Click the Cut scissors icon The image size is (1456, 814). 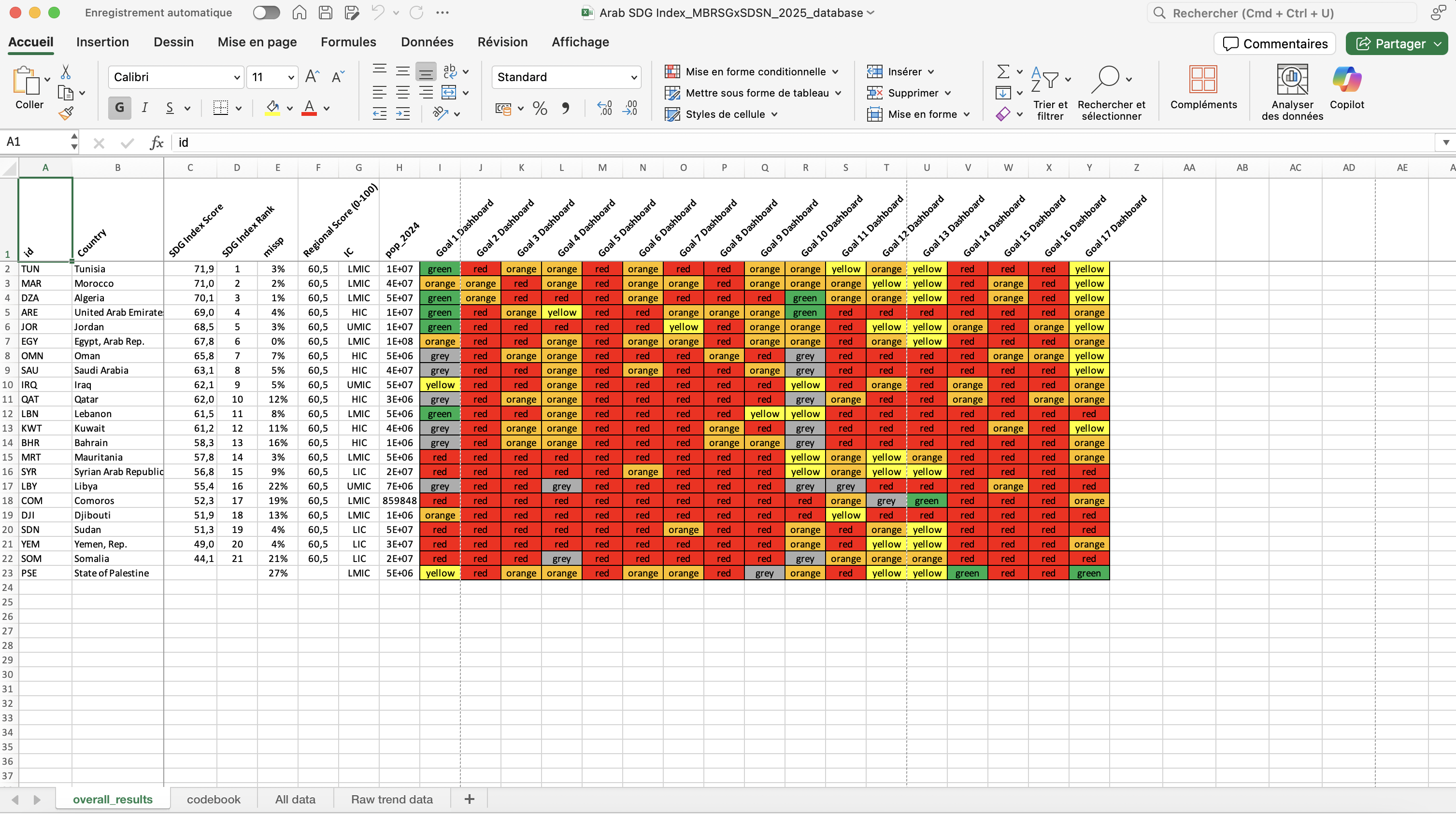[x=66, y=72]
